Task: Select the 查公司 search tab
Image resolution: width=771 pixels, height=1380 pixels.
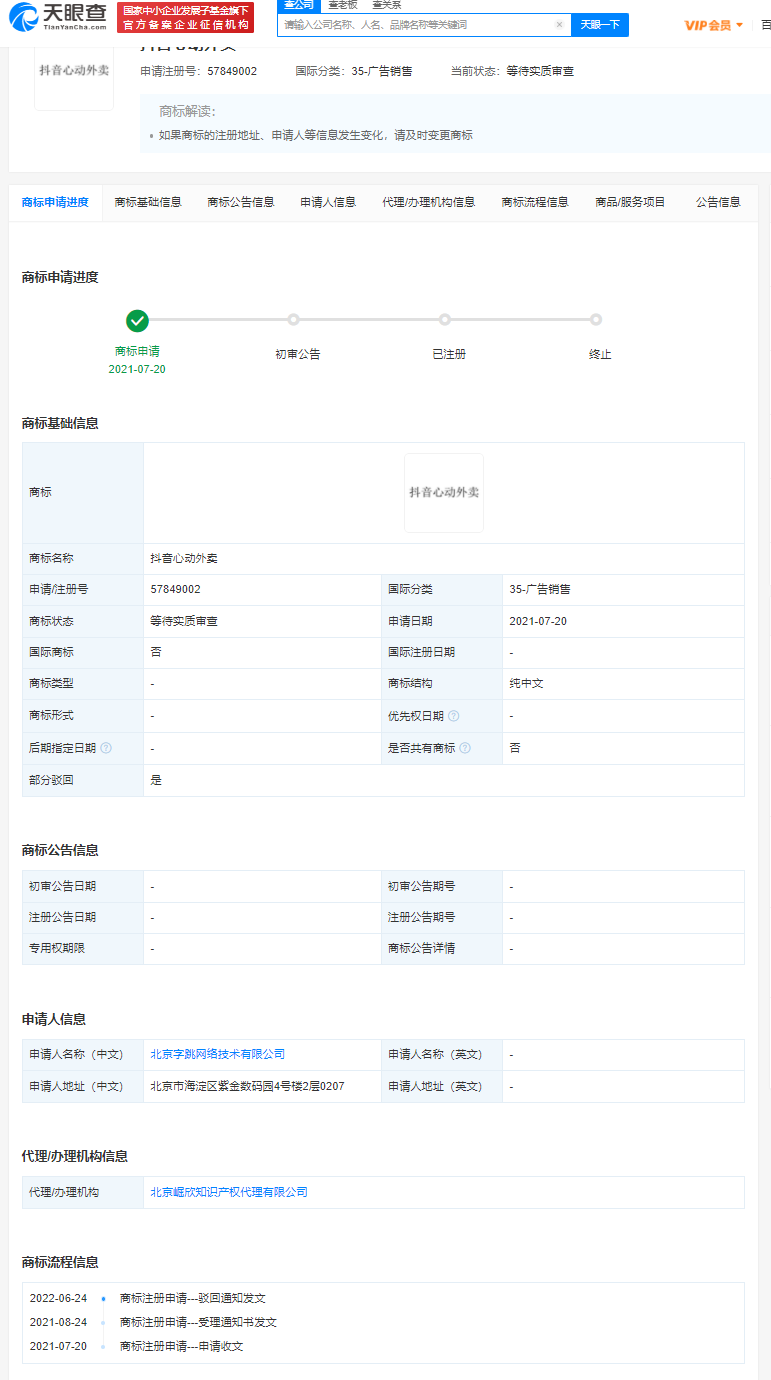Action: coord(298,5)
